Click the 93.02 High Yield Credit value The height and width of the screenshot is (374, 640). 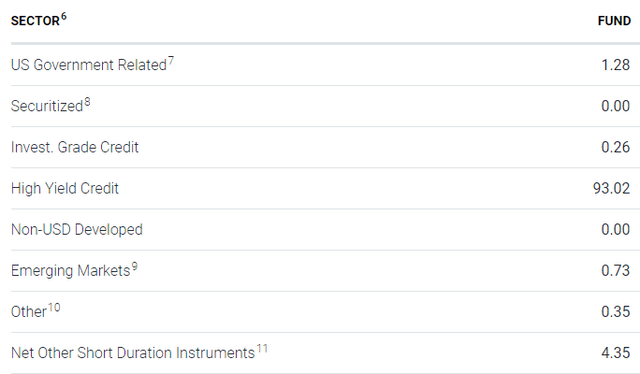[x=611, y=188]
